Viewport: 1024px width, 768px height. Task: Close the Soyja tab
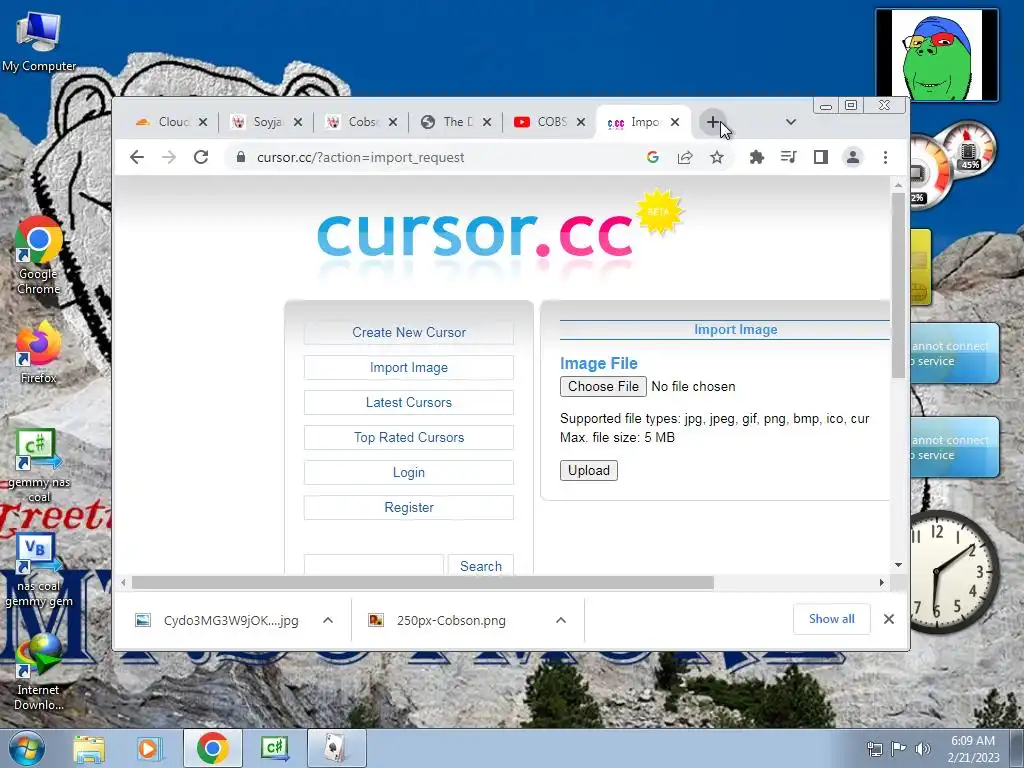[x=298, y=122]
